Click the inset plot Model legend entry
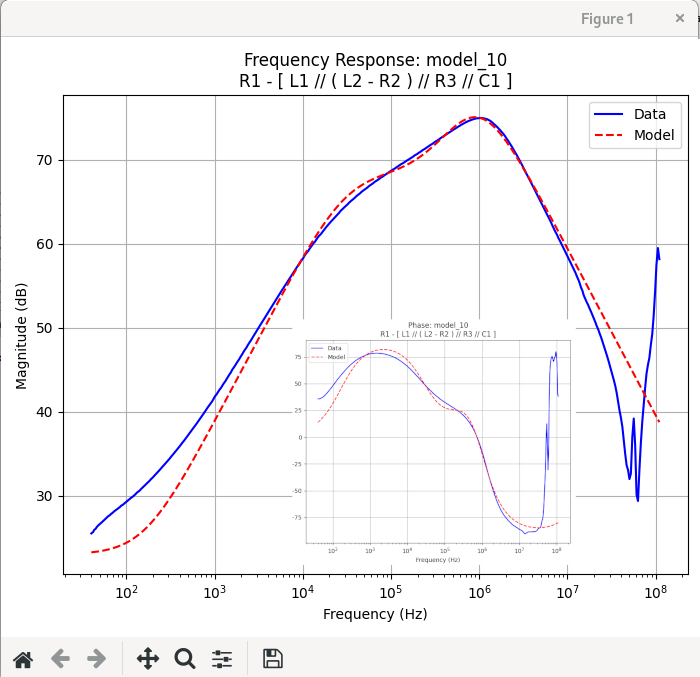This screenshot has height=677, width=700. point(336,357)
